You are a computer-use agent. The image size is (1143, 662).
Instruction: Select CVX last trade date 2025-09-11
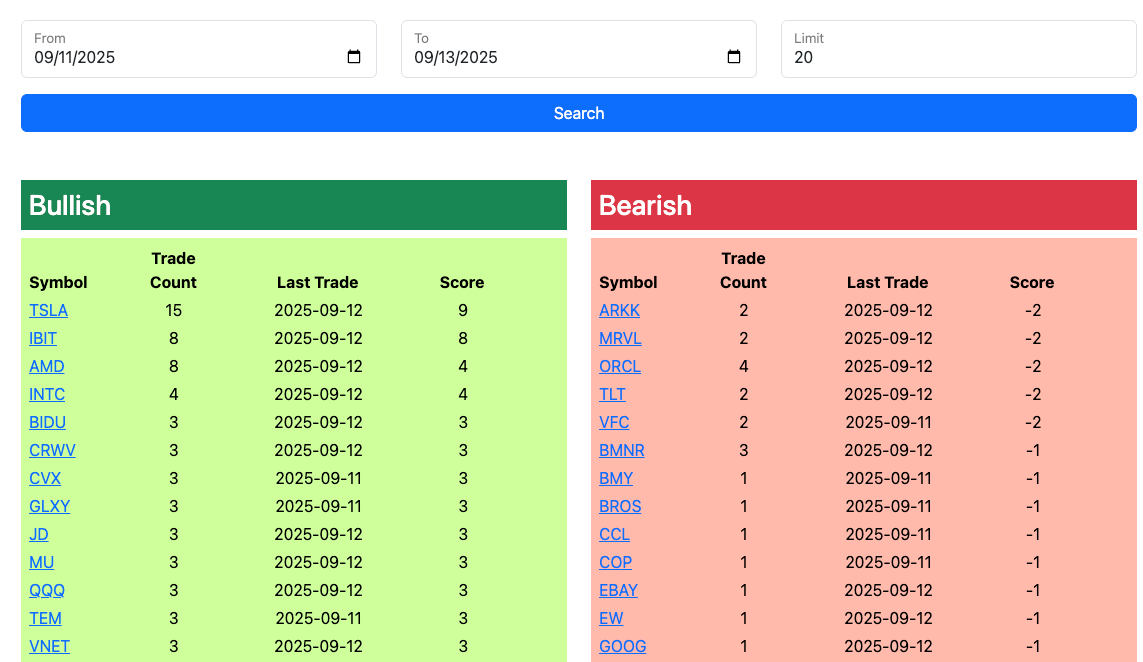(319, 479)
